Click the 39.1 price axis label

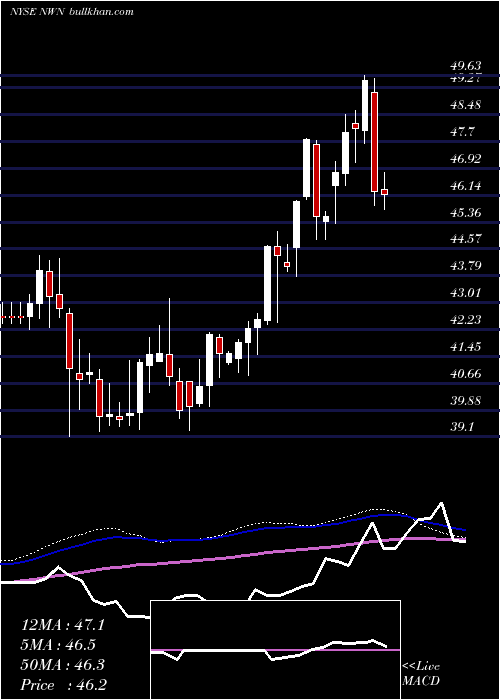462,427
